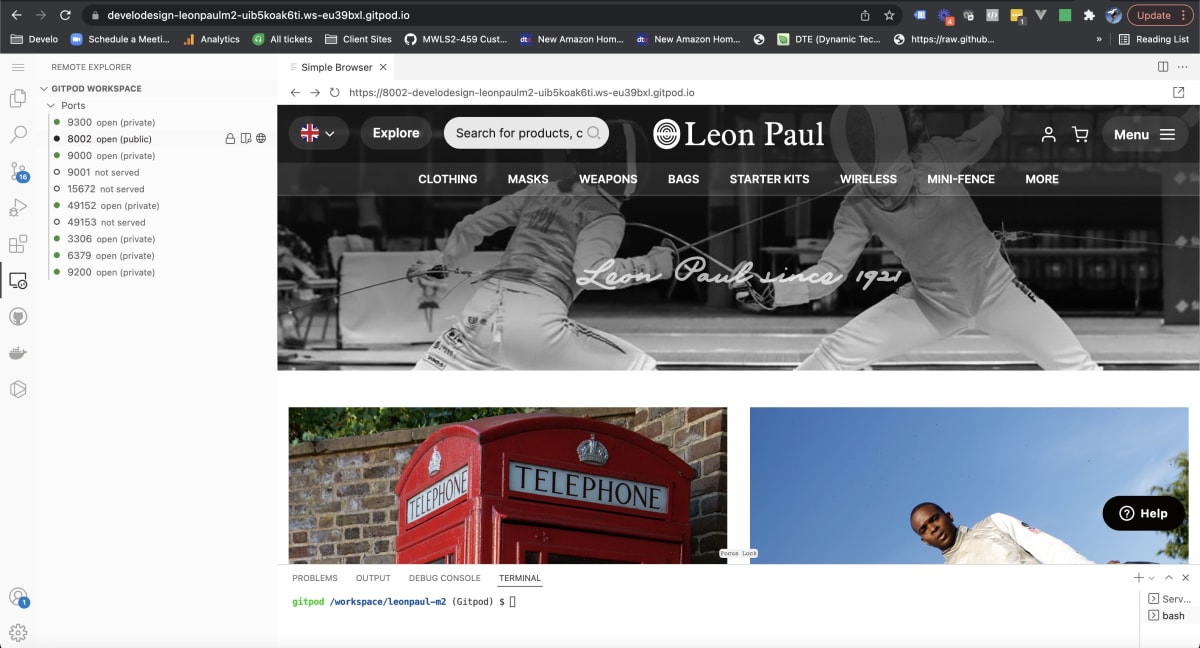Preview port 8002 in editor split icon
The width and height of the screenshot is (1200, 648).
click(244, 138)
